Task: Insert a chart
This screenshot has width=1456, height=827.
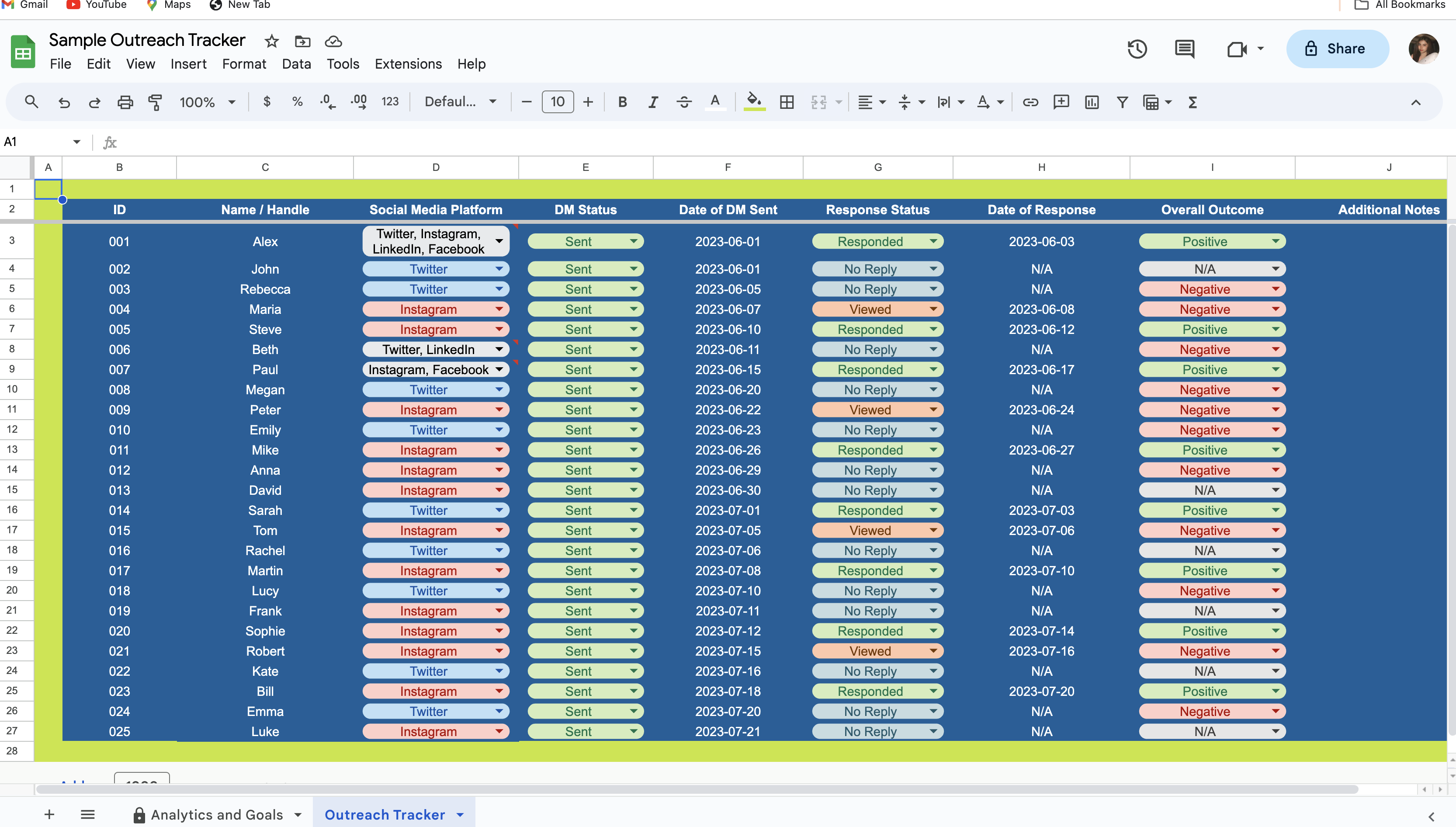Action: point(1092,102)
